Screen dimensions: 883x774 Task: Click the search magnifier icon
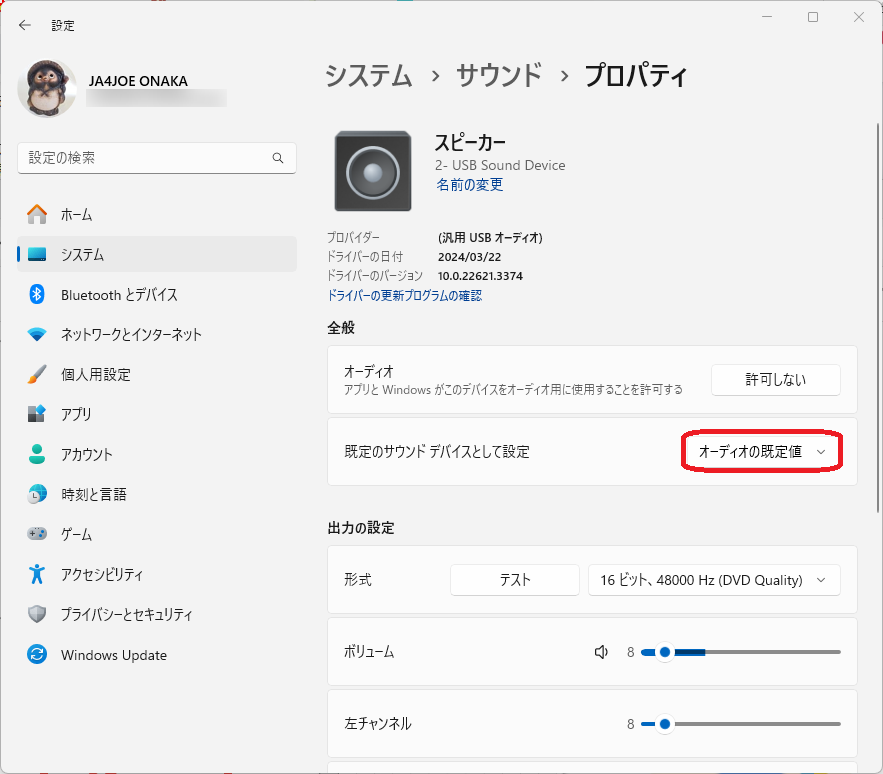coord(278,158)
